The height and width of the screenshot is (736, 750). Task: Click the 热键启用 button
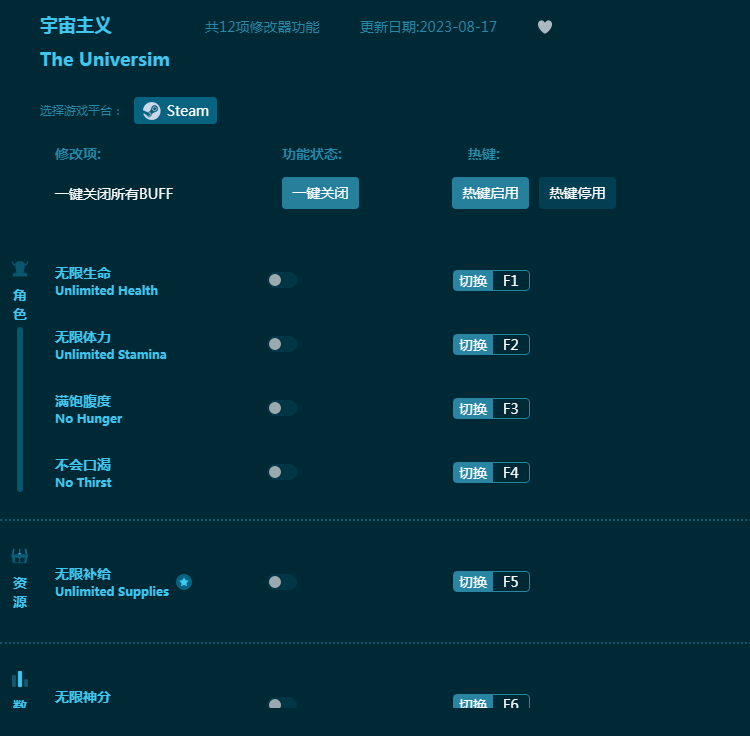[x=490, y=193]
